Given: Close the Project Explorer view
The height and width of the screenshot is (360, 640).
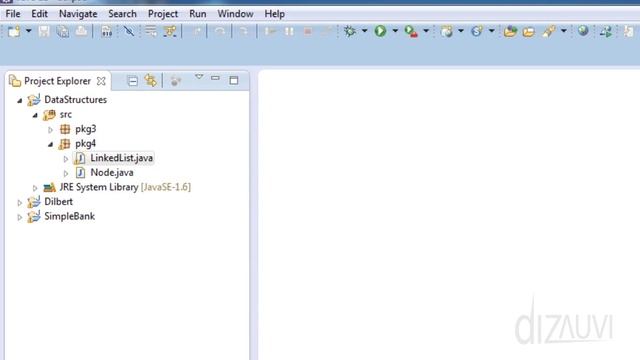Looking at the screenshot, I should [101, 81].
